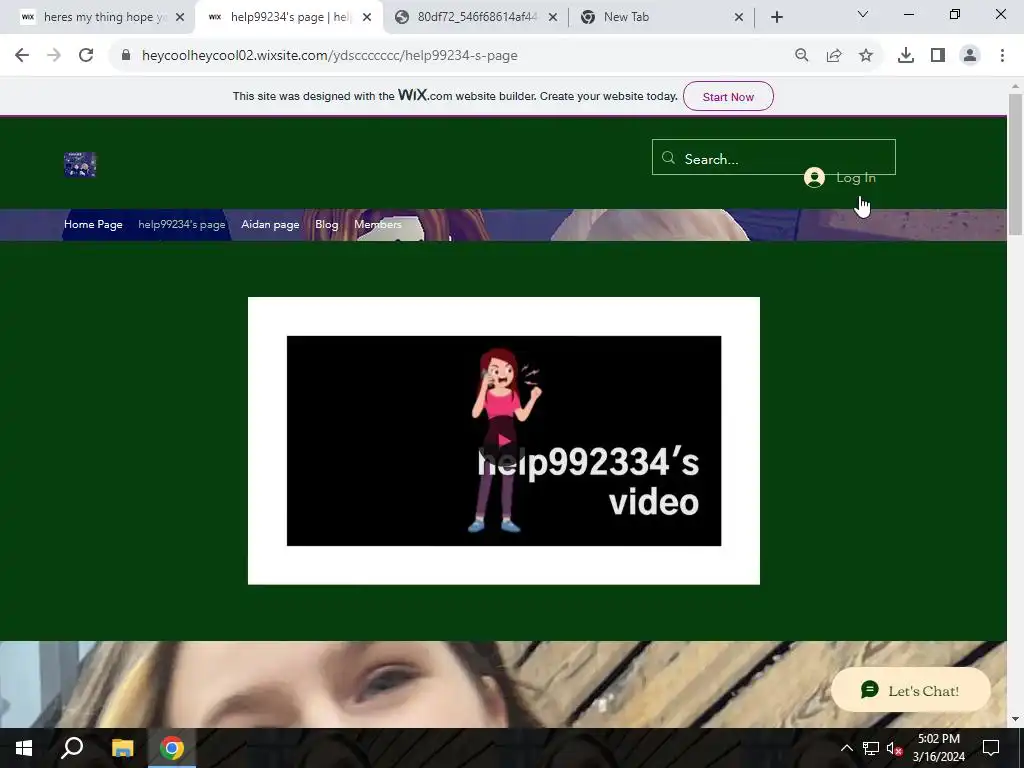Click the site logo thumbnail
The image size is (1024, 768).
[x=80, y=165]
